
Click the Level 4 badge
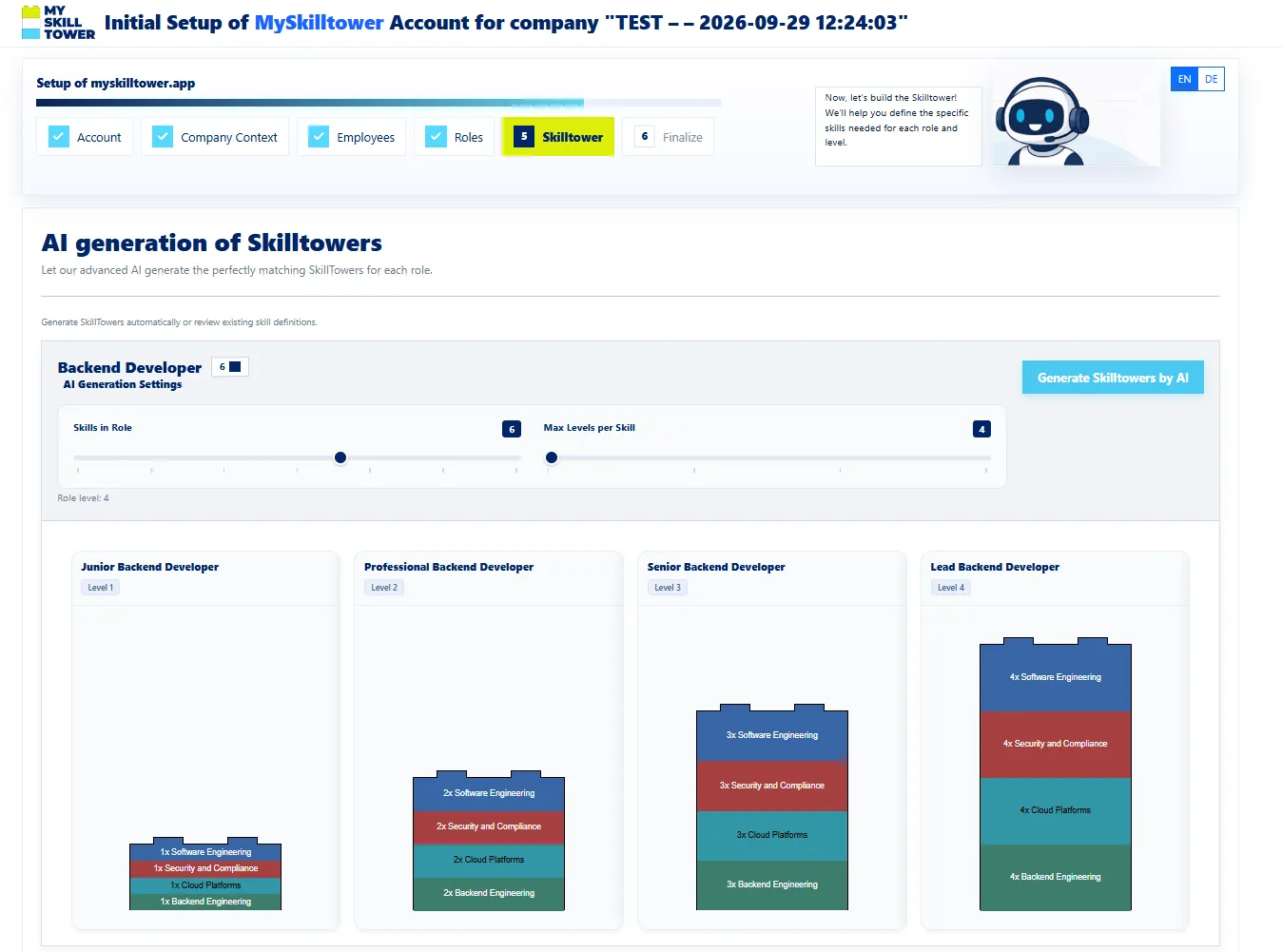[x=951, y=588]
